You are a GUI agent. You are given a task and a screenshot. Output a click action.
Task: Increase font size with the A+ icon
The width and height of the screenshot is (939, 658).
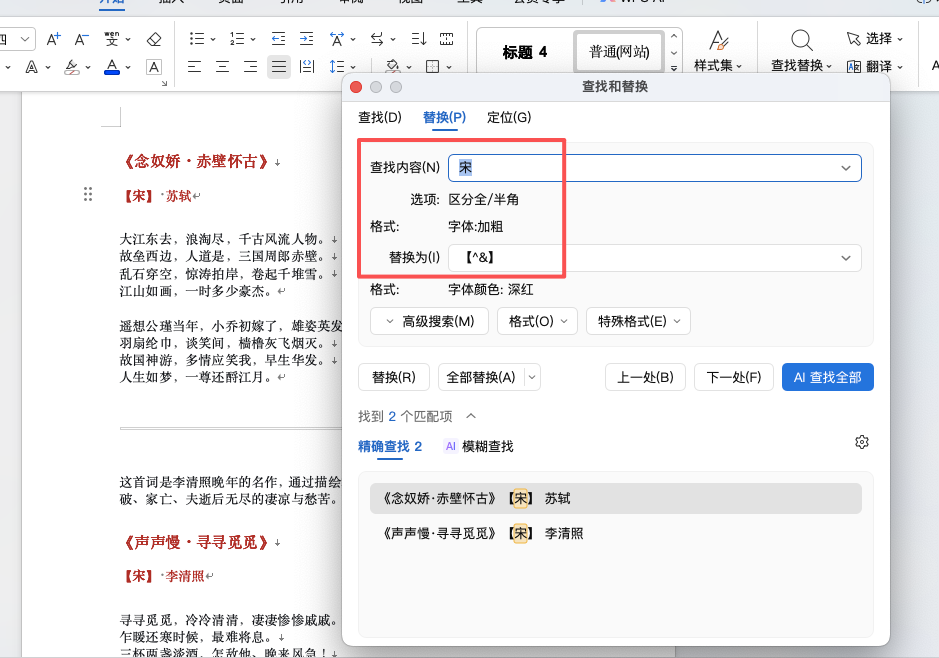(x=53, y=39)
